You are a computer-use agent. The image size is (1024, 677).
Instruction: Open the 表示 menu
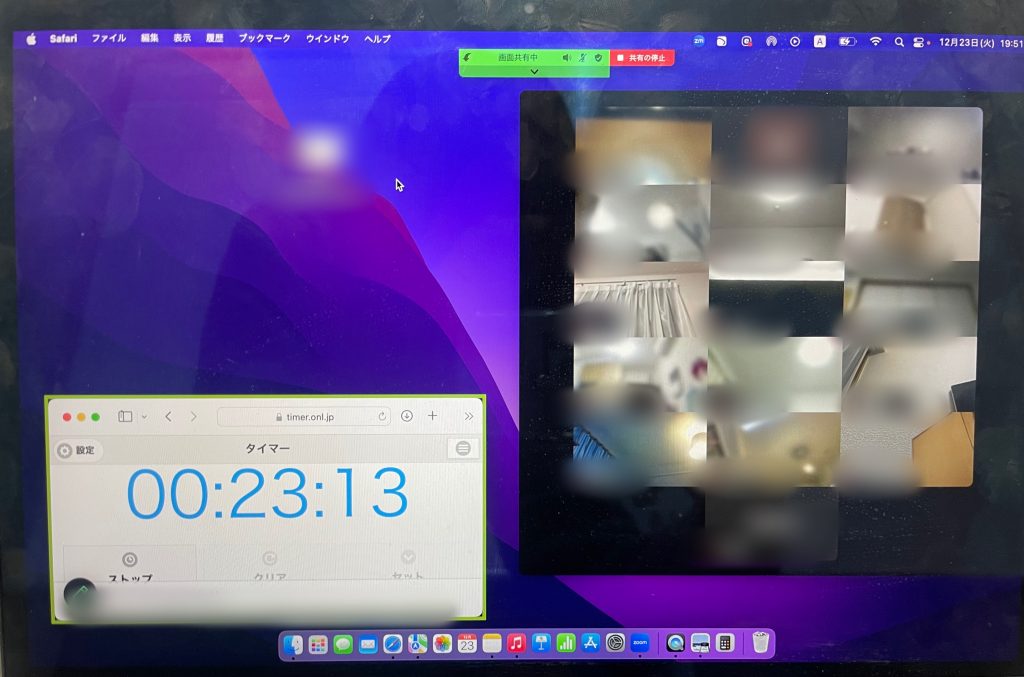(182, 39)
